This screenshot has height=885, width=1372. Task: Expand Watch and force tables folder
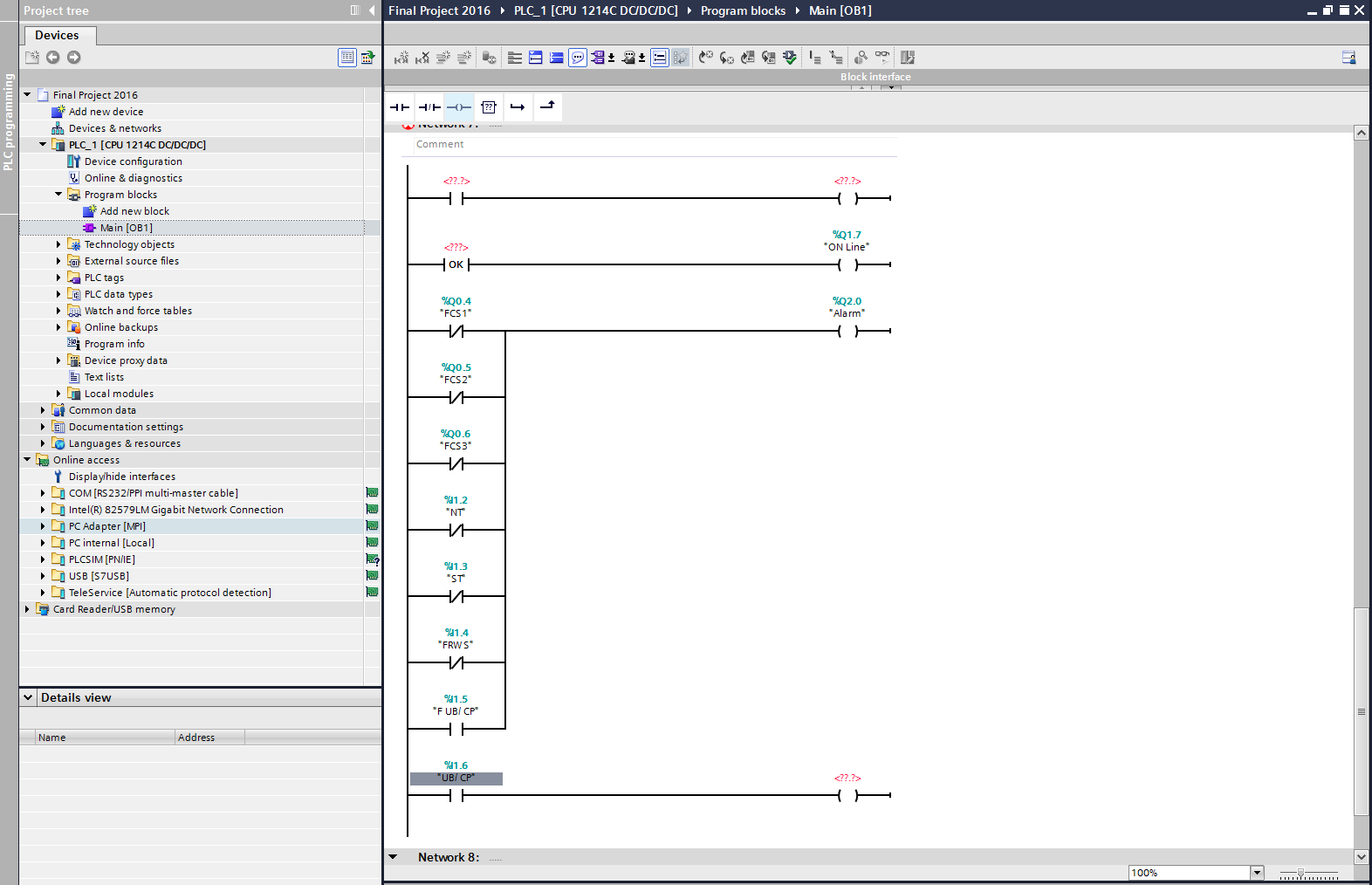tap(58, 311)
